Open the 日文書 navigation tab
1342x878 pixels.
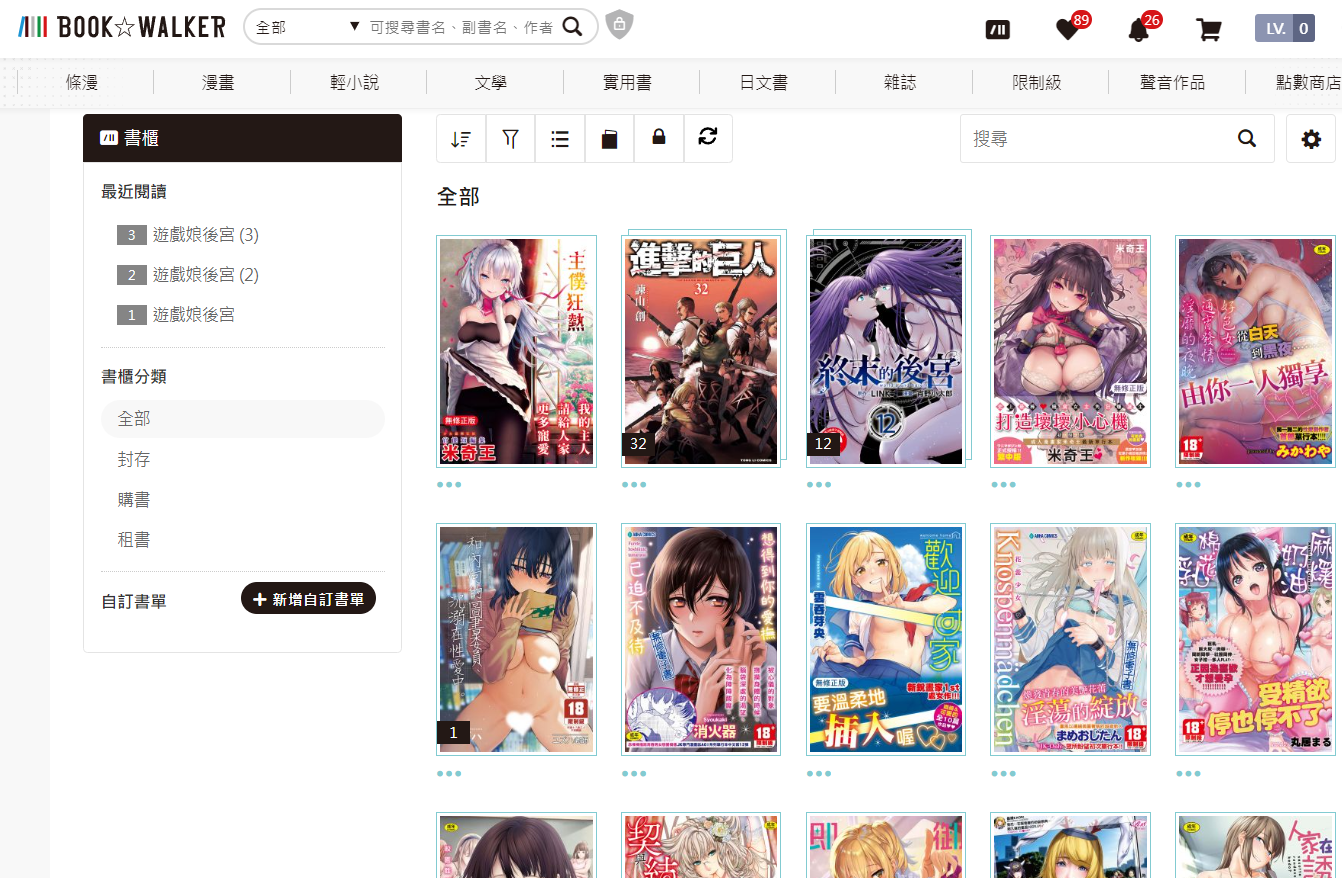point(764,83)
